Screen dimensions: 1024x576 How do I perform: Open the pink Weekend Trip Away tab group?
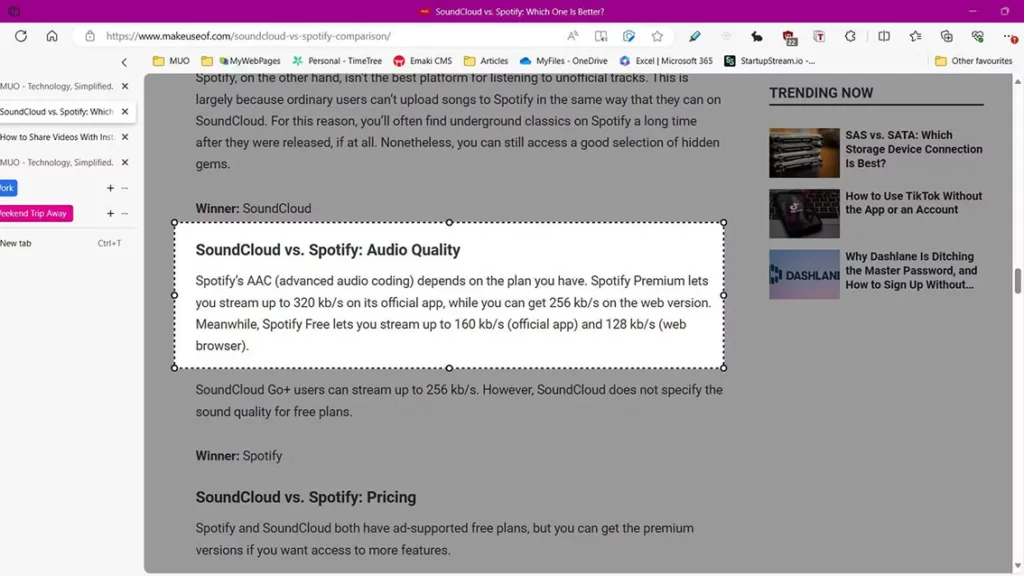tap(35, 214)
